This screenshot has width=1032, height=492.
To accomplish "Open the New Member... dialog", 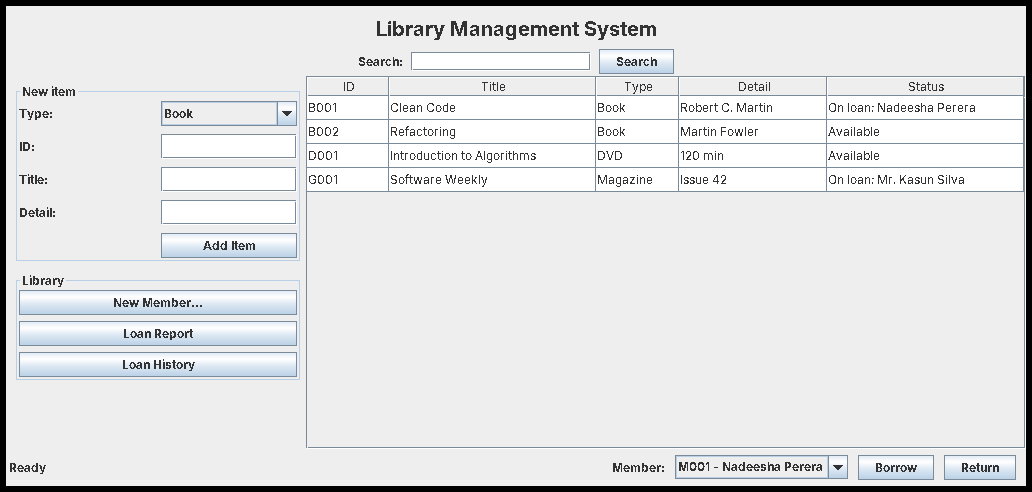I will pyautogui.click(x=158, y=303).
